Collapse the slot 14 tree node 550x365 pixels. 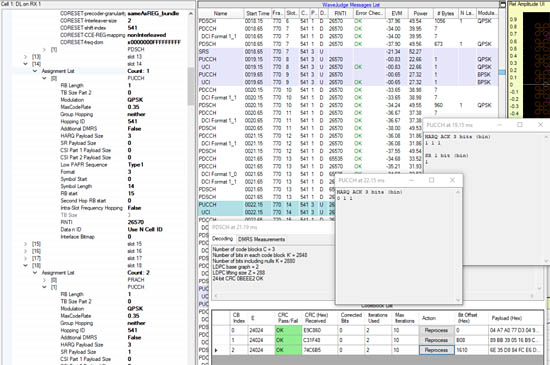[26, 64]
